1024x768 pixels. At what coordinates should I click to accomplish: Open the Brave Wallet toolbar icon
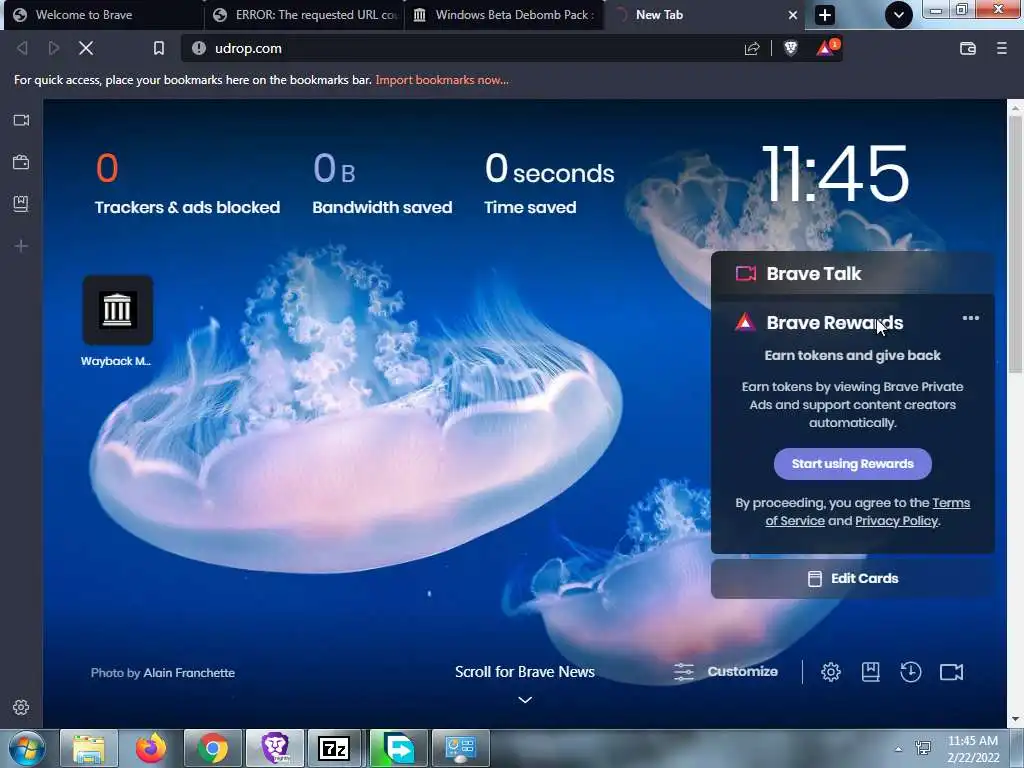coord(968,48)
